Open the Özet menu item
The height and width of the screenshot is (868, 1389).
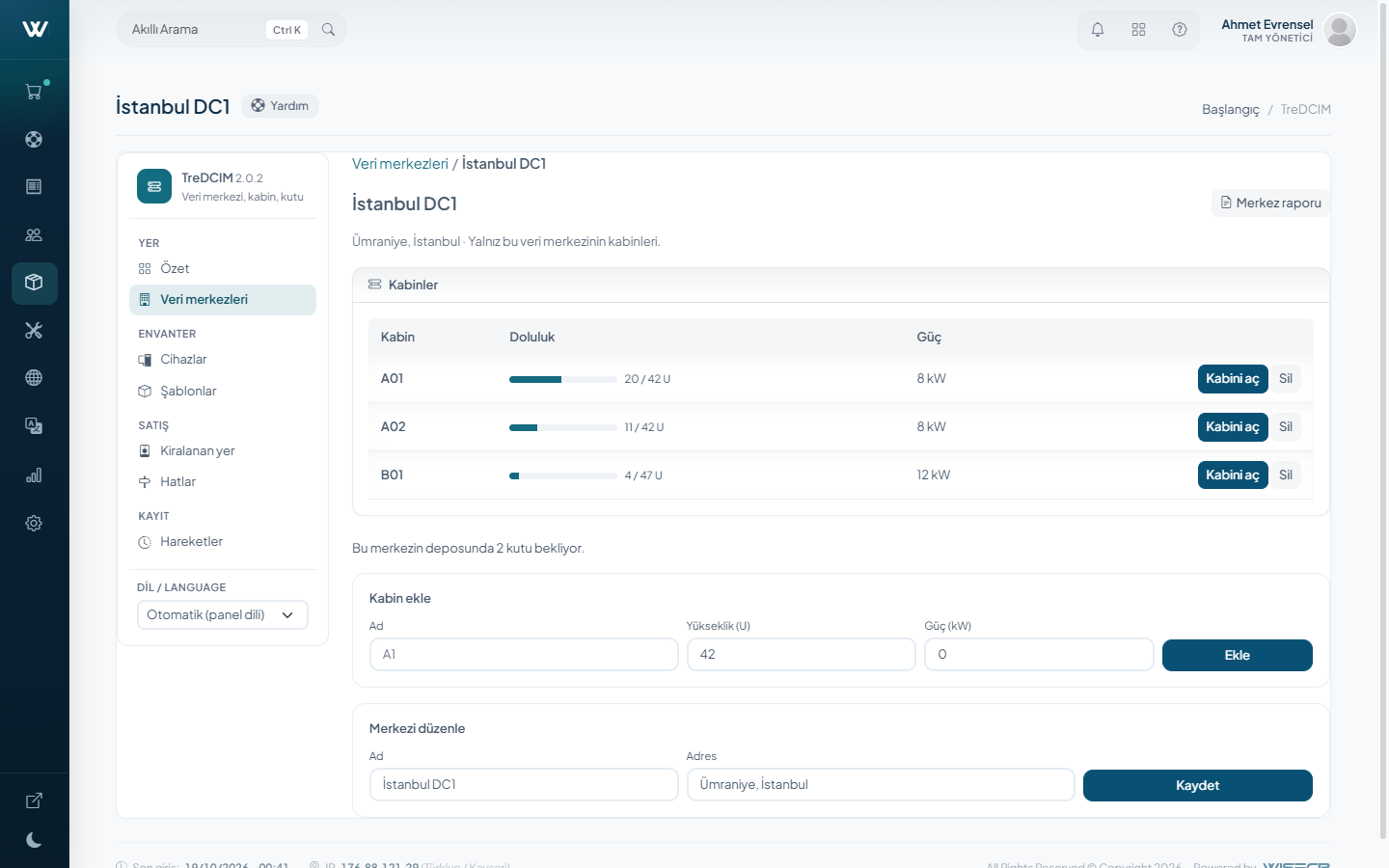click(x=223, y=269)
